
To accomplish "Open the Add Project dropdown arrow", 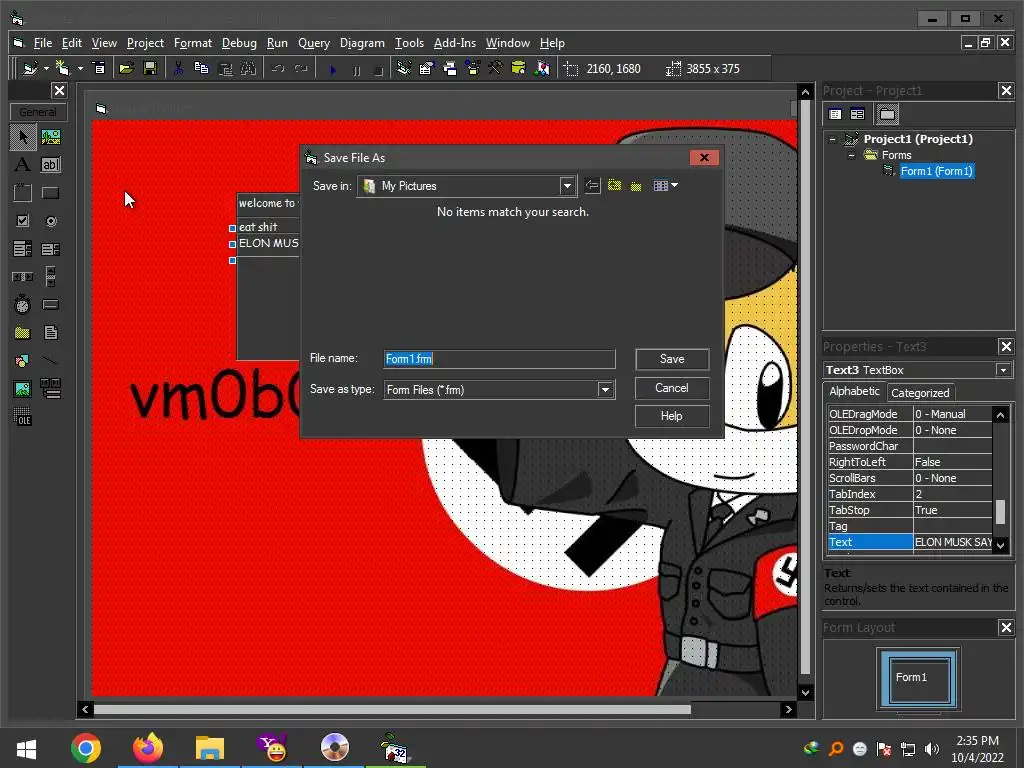I will point(46,68).
